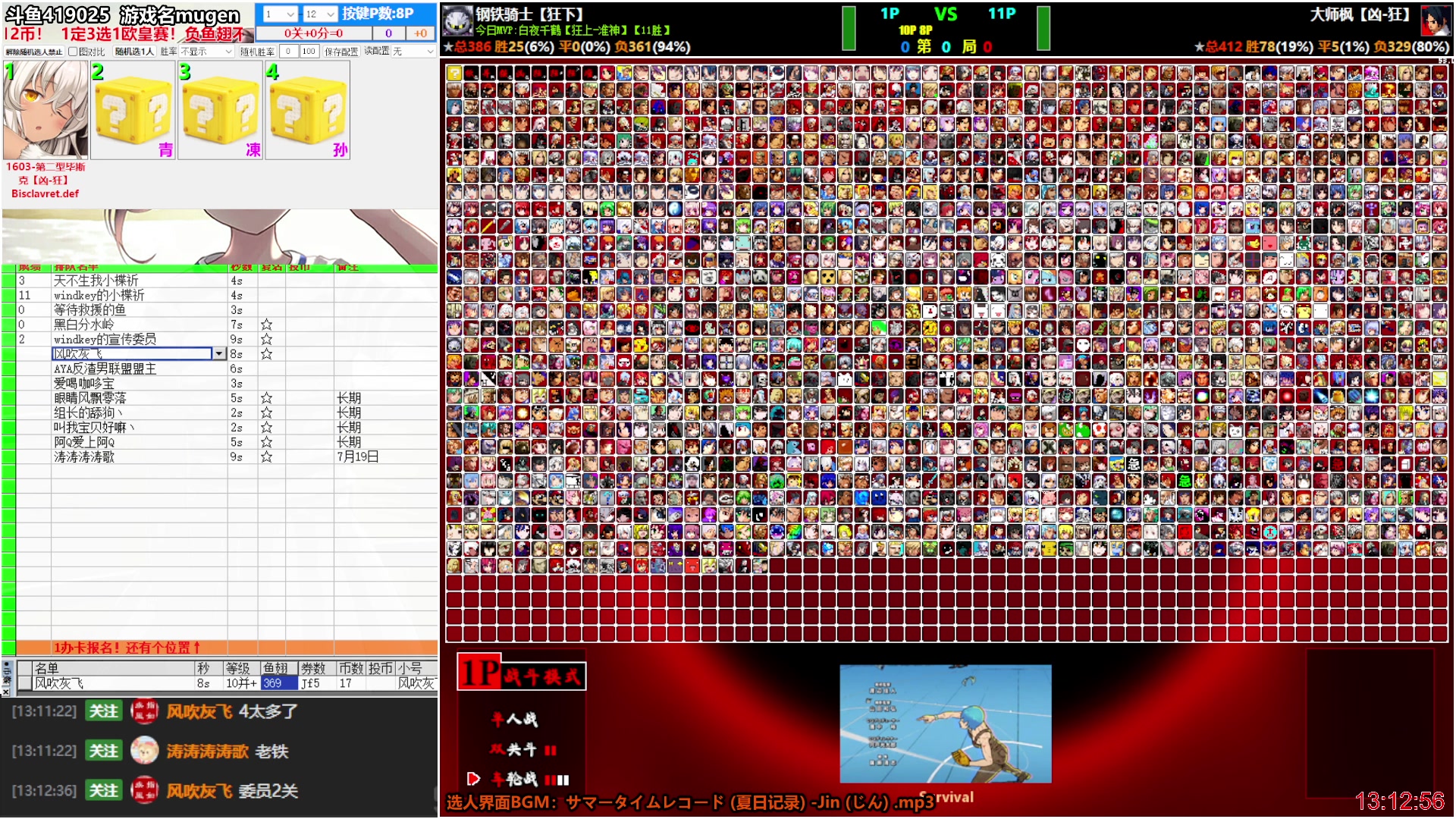Open avatar next to the 委员2关 message
1456x819 pixels.
[145, 790]
